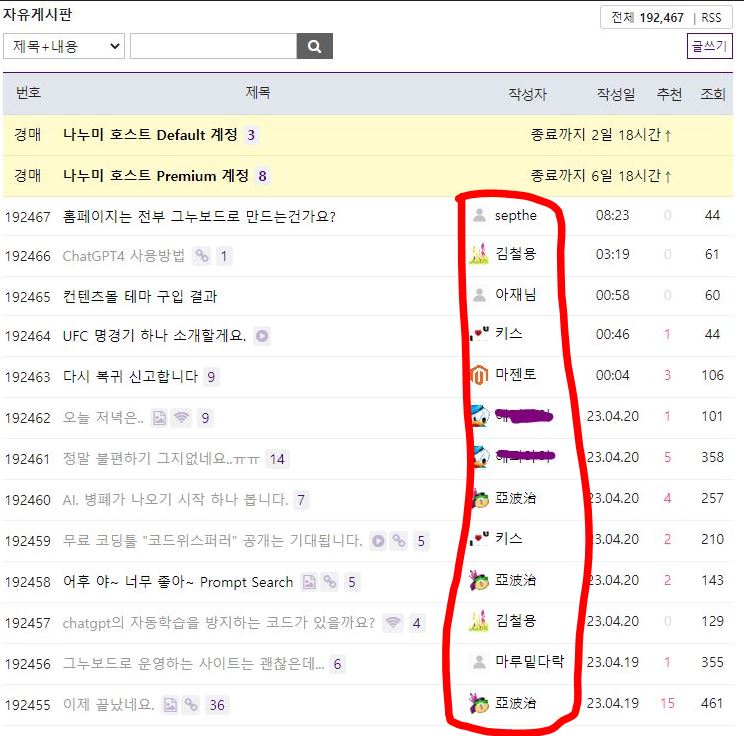Image resolution: width=744 pixels, height=736 pixels.
Task: Click 키스 heart avatar on post 192464
Action: [479, 334]
